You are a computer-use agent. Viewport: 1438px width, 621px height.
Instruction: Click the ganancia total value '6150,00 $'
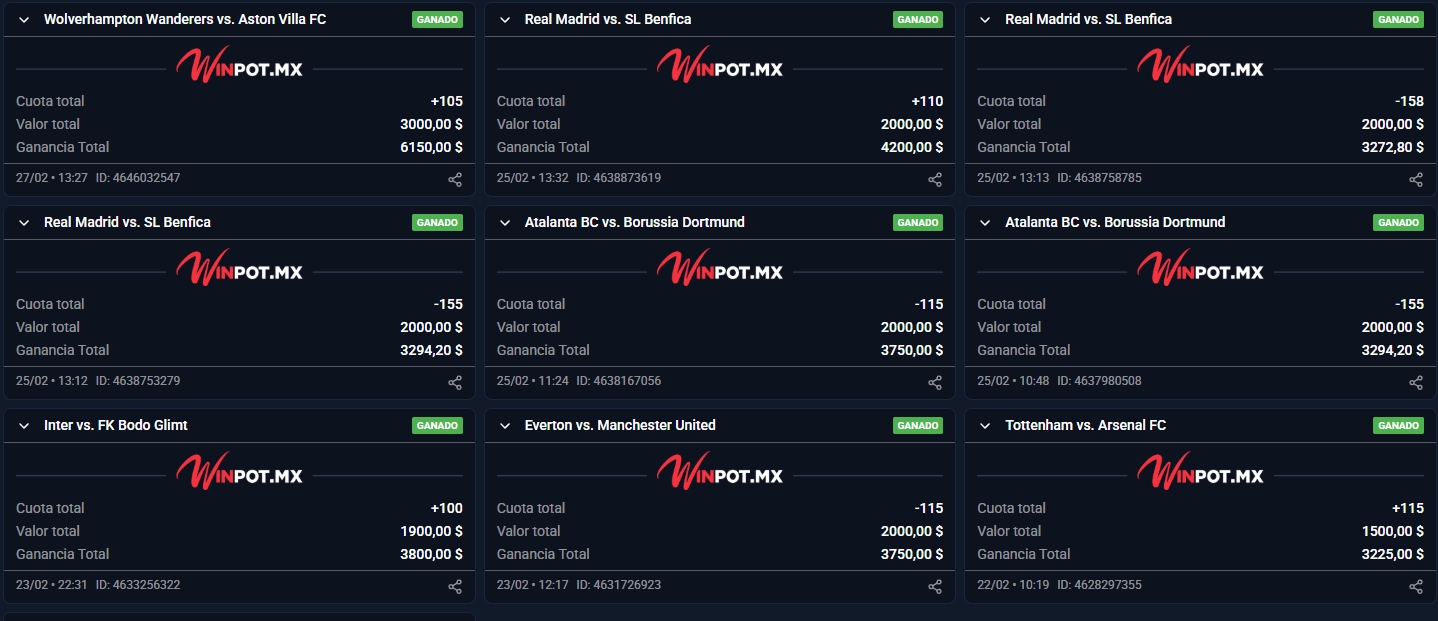(x=430, y=147)
